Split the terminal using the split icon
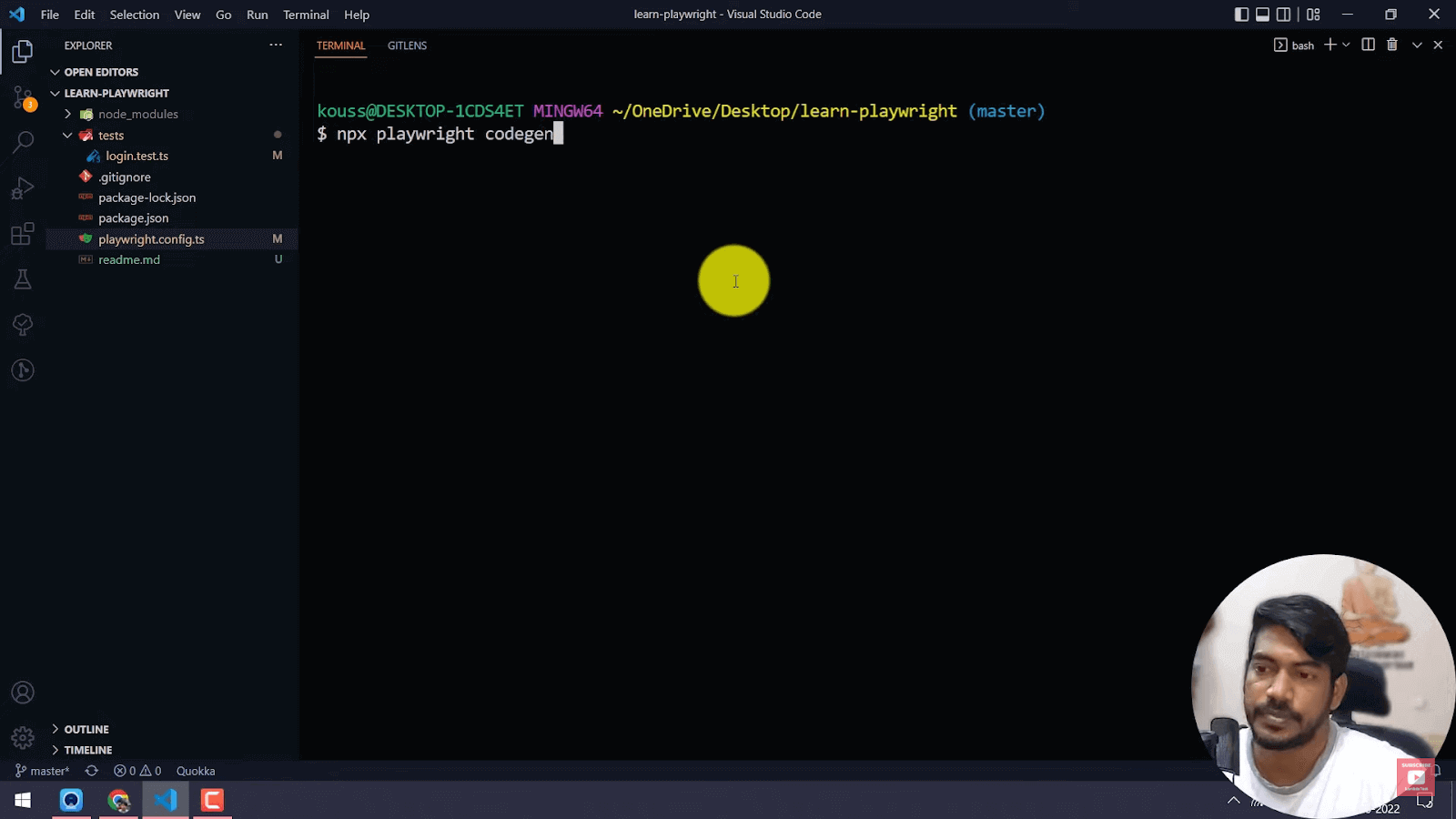This screenshot has width=1456, height=819. (x=1368, y=45)
